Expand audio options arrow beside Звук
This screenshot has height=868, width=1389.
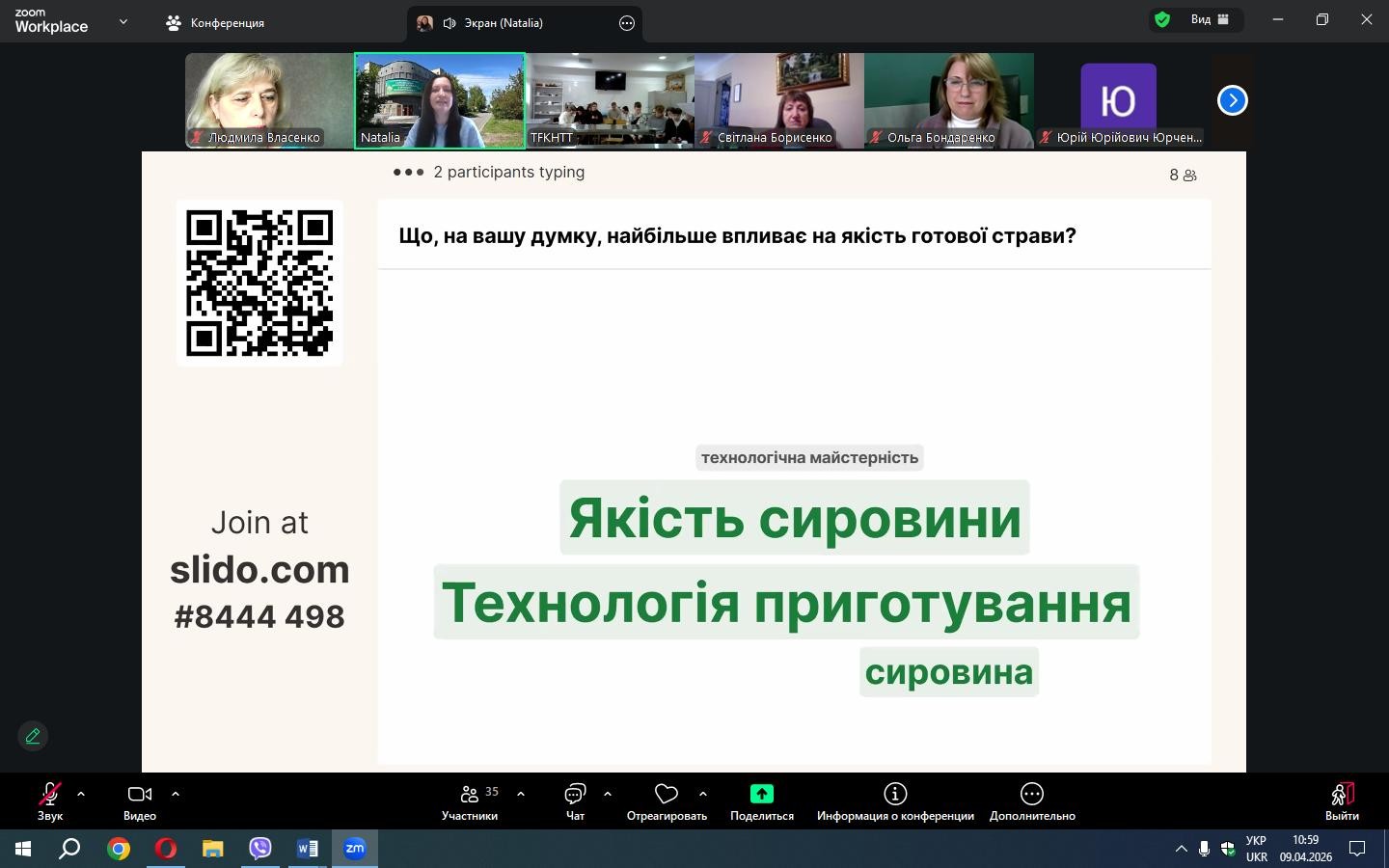tap(81, 794)
